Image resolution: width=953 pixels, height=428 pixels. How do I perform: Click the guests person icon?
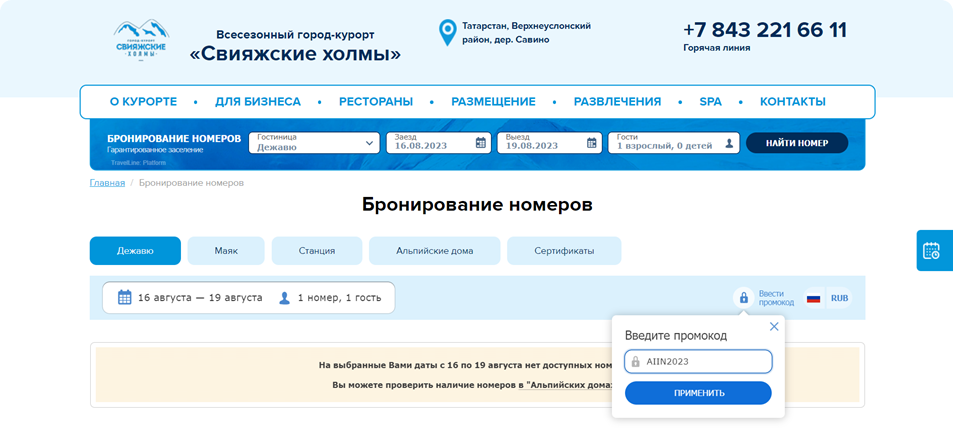click(729, 143)
